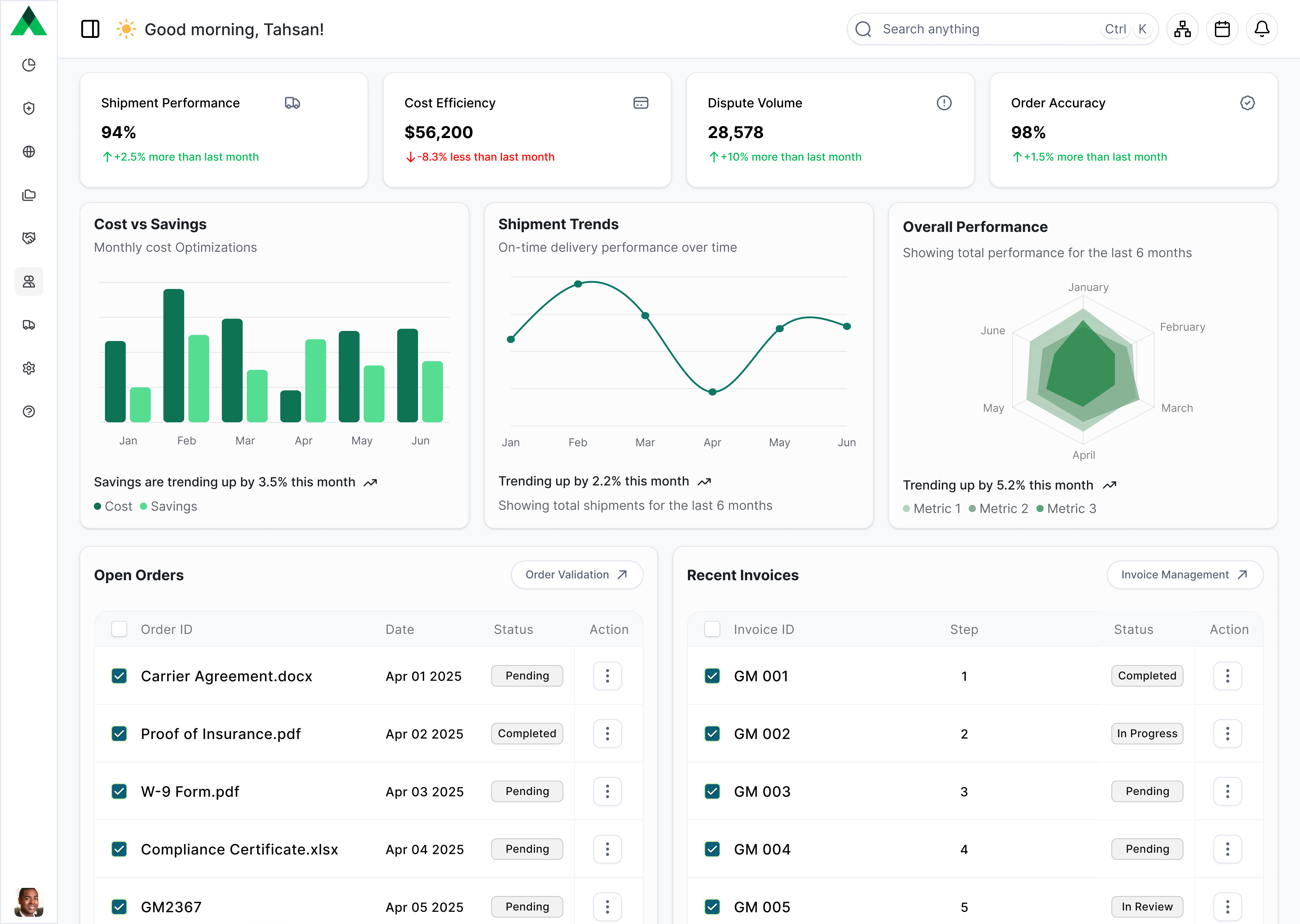Uncheck the GM2367 order checkbox

119,907
